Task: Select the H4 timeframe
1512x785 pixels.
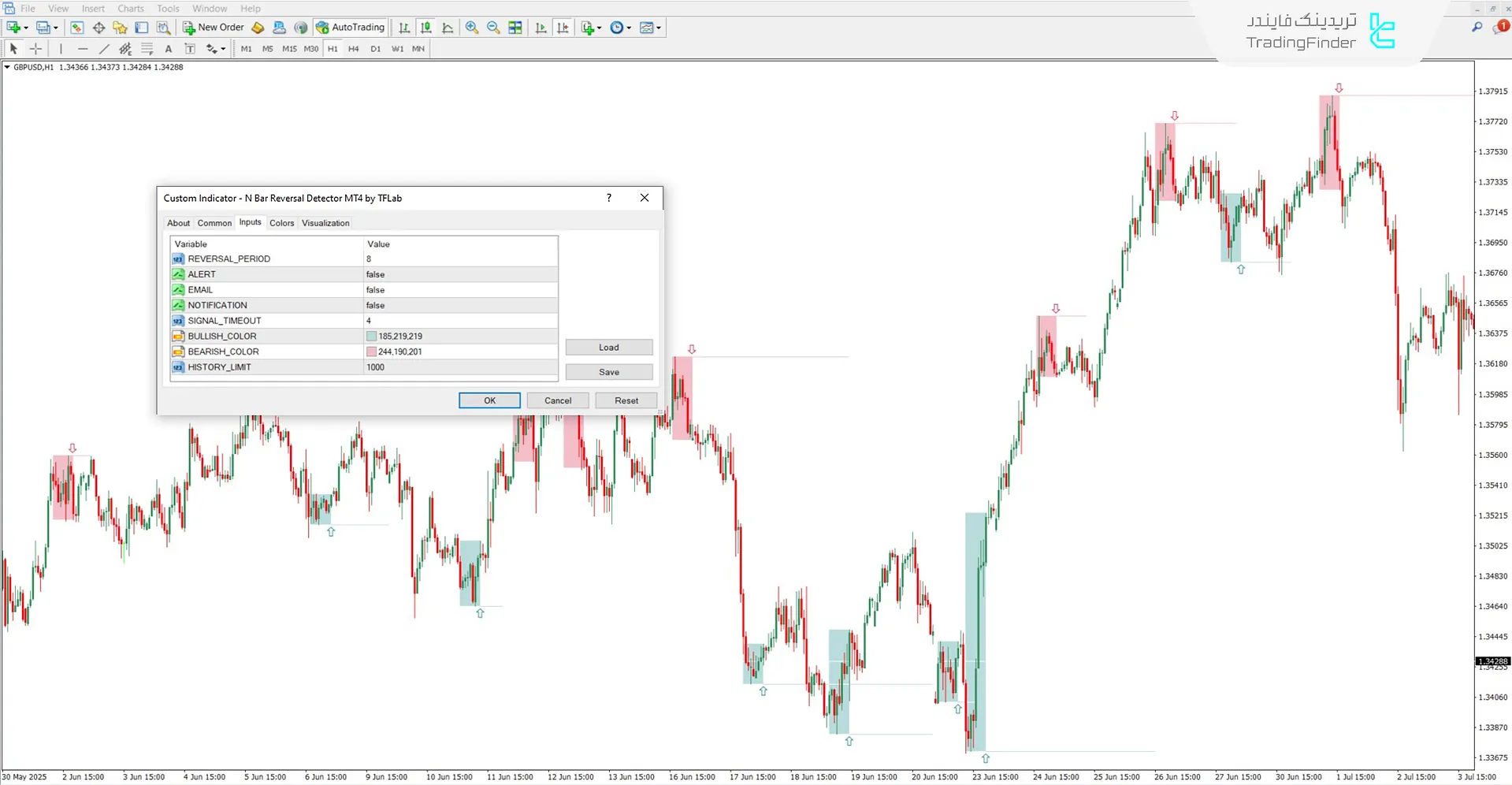Action: click(353, 48)
